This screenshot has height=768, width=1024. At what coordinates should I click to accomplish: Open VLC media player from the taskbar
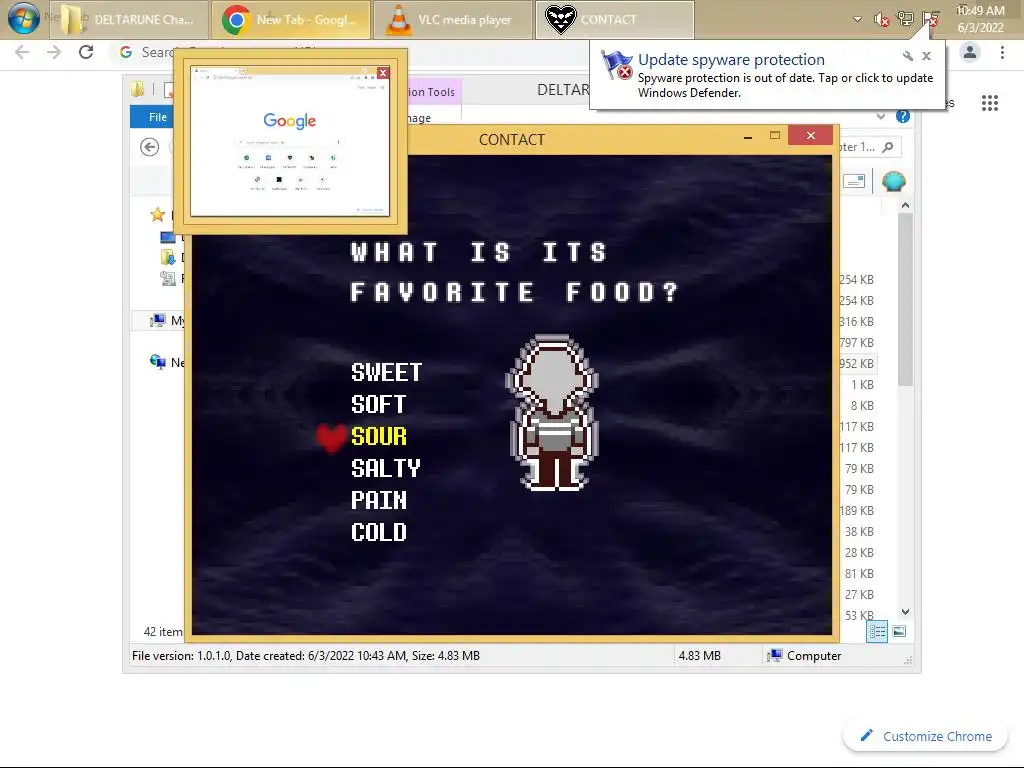453,20
